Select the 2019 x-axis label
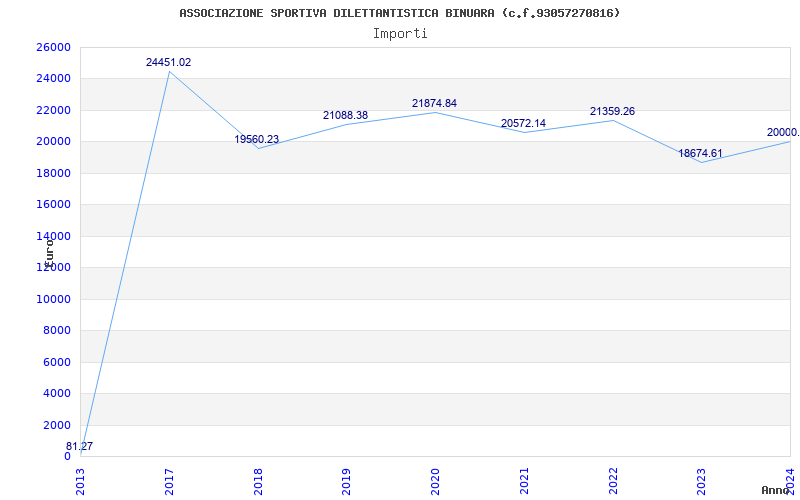The height and width of the screenshot is (500, 800). tap(347, 482)
